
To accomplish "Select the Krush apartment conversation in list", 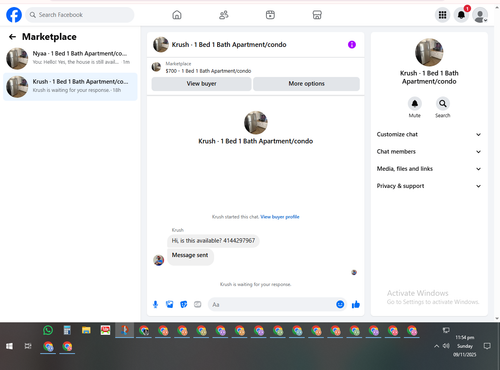I will coord(70,86).
